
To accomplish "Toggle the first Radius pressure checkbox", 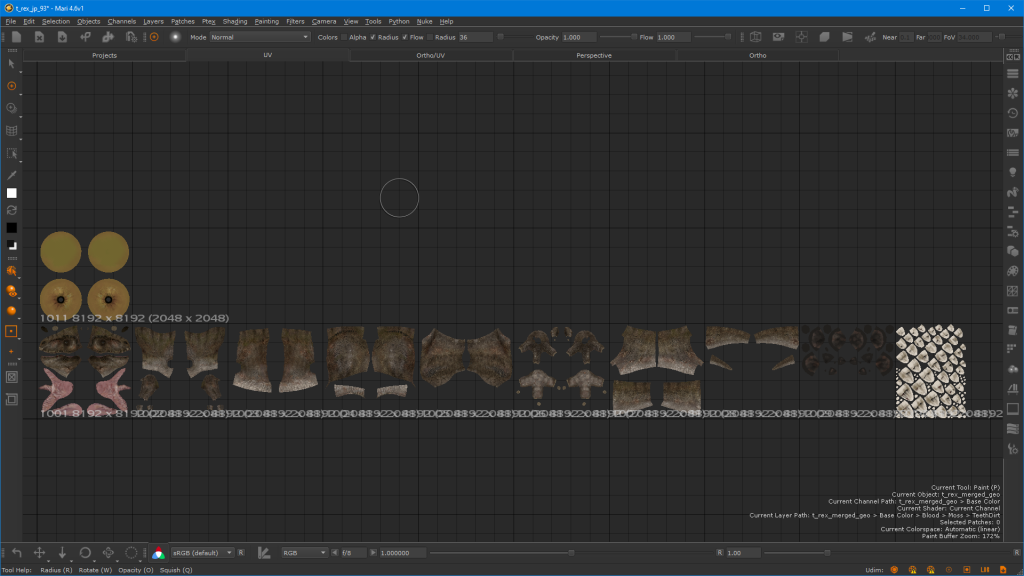I will click(373, 37).
